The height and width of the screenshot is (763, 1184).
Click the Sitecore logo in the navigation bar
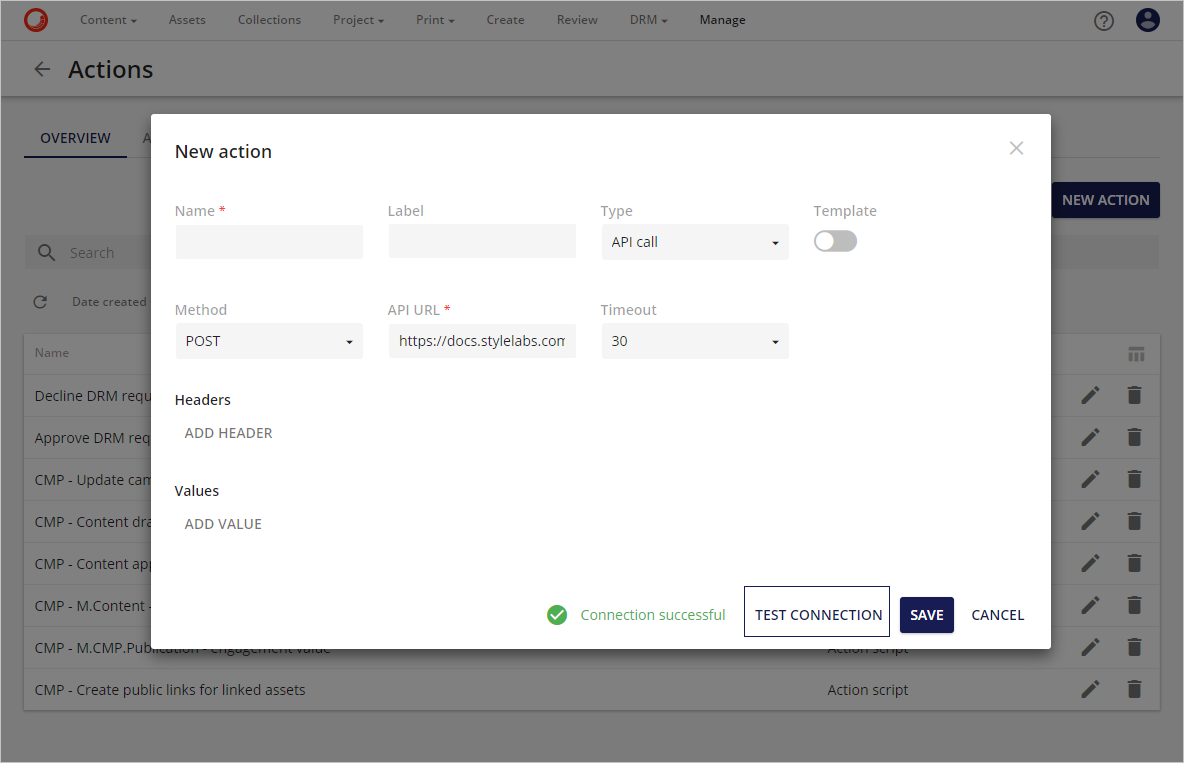click(36, 19)
